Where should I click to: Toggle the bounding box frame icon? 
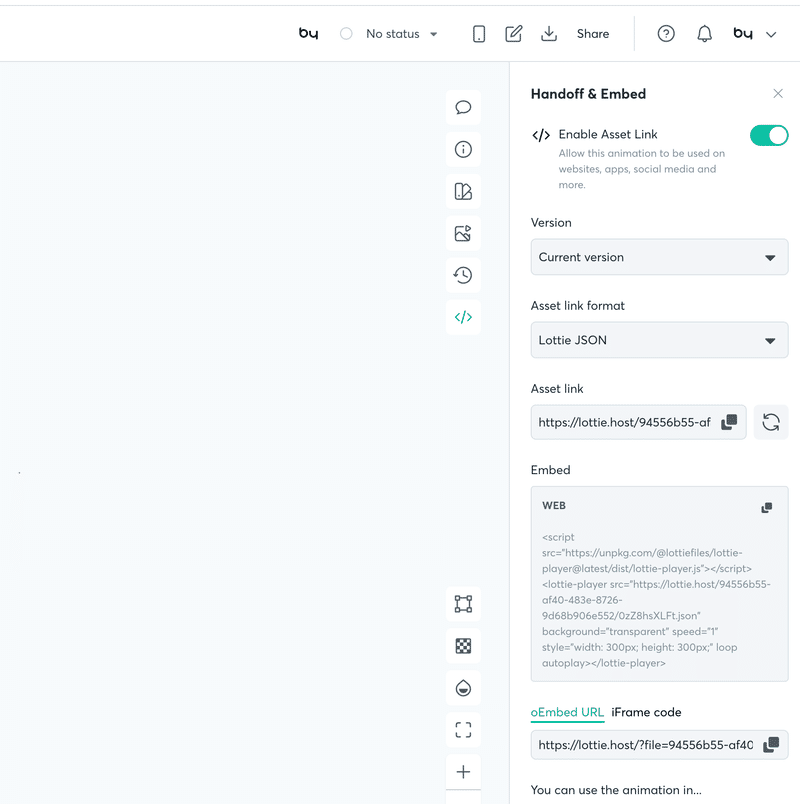tap(463, 604)
